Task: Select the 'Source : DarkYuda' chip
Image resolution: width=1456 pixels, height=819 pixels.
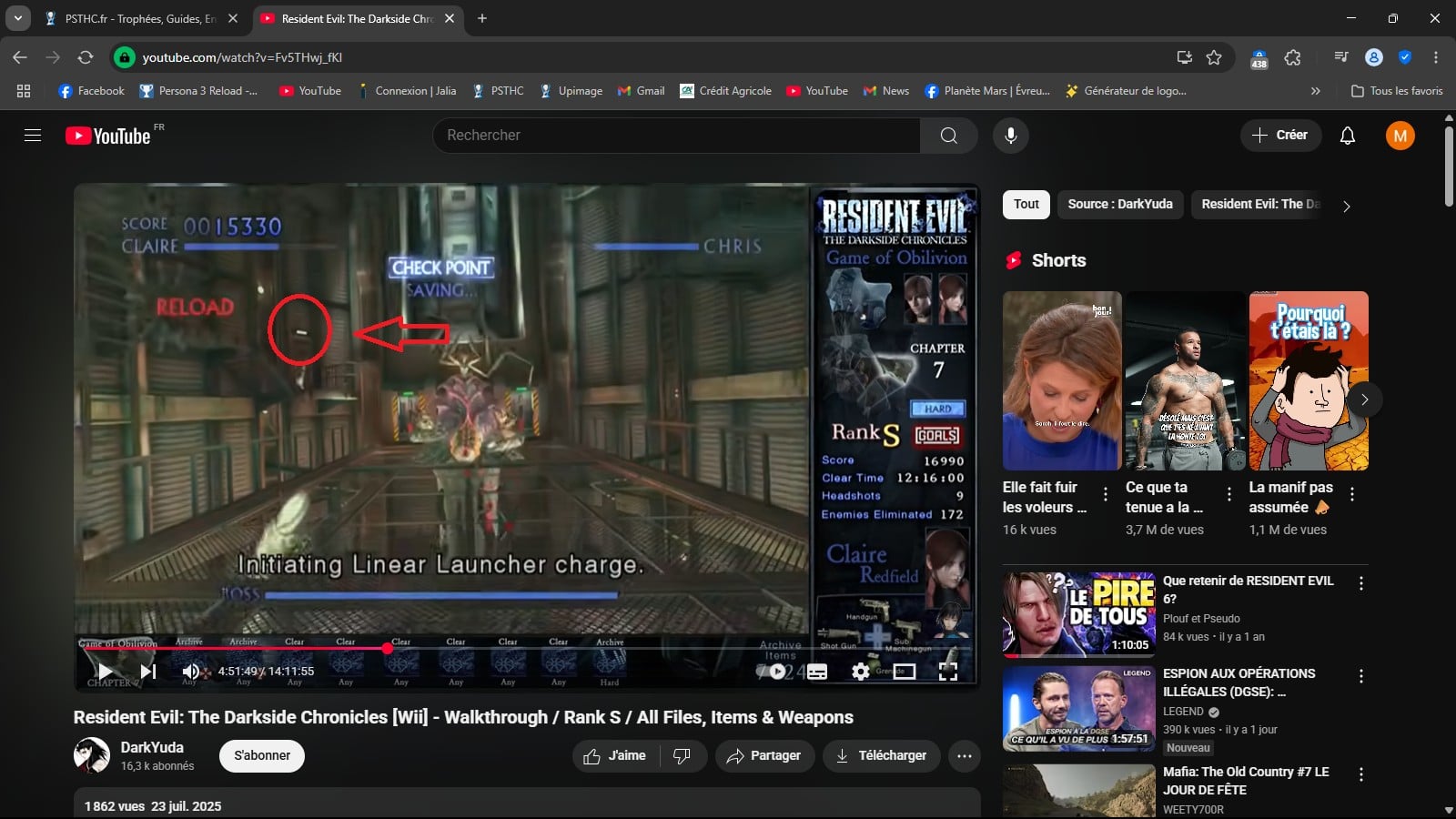Action: [1120, 205]
